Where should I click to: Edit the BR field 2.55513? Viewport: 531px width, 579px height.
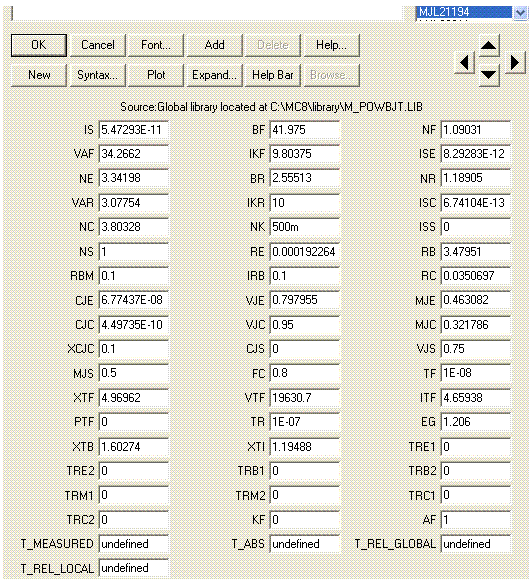pos(305,178)
